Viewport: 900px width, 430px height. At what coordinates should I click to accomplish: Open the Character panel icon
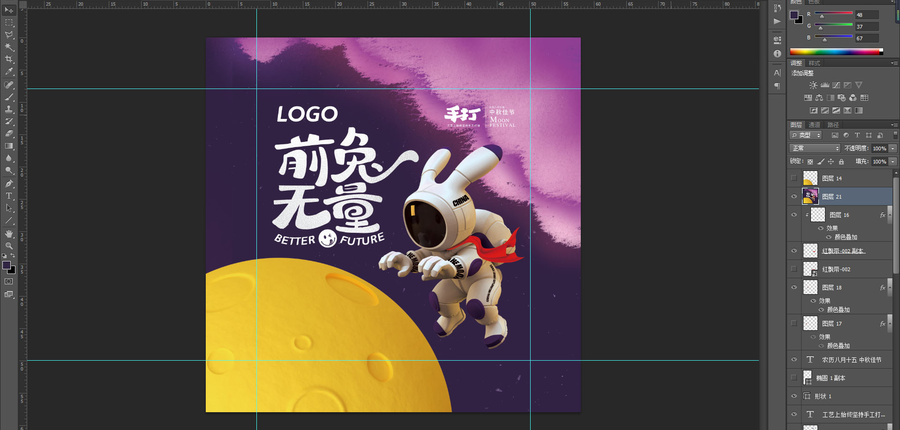click(777, 73)
